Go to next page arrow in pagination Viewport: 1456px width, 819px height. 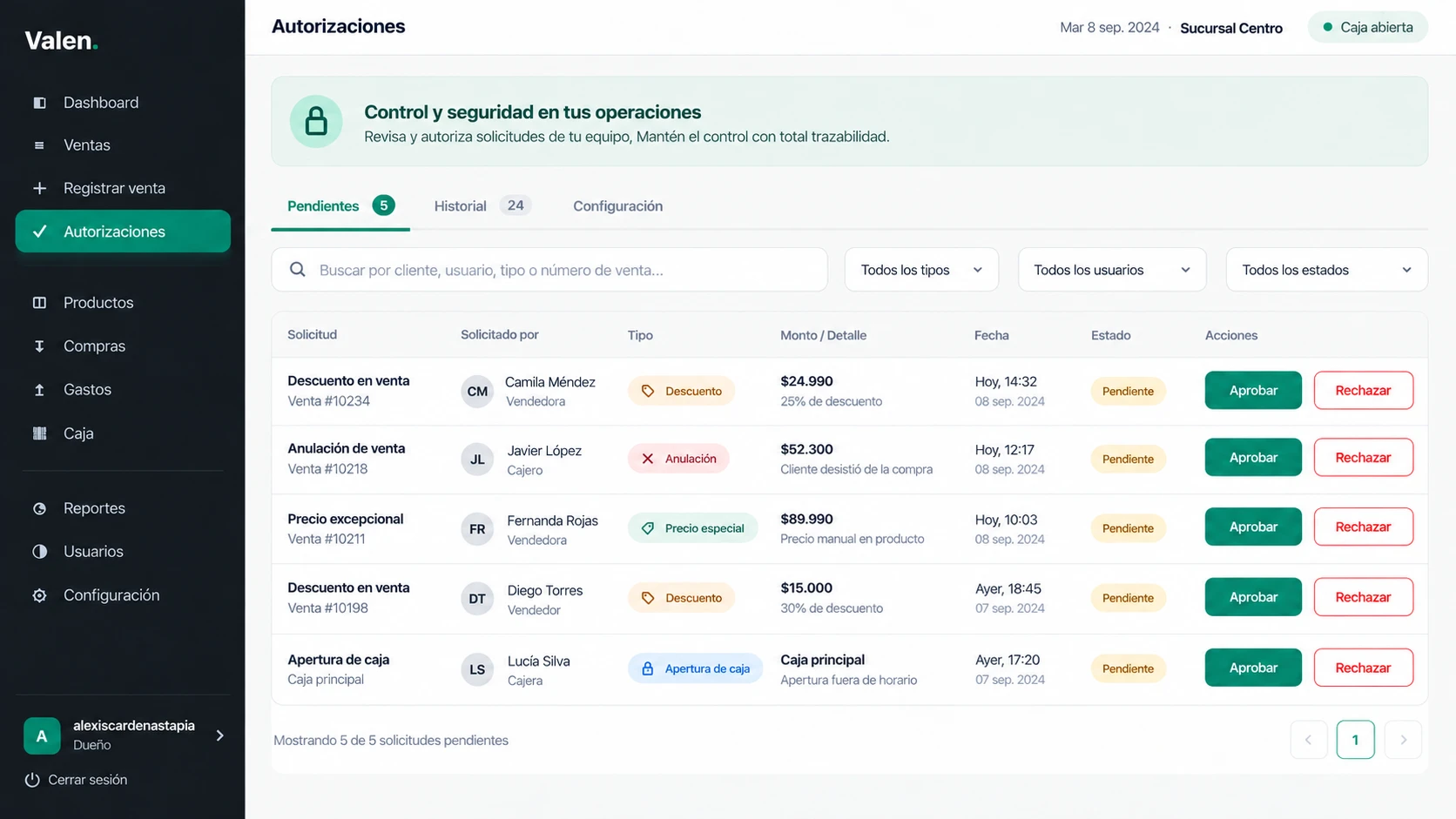pos(1403,740)
